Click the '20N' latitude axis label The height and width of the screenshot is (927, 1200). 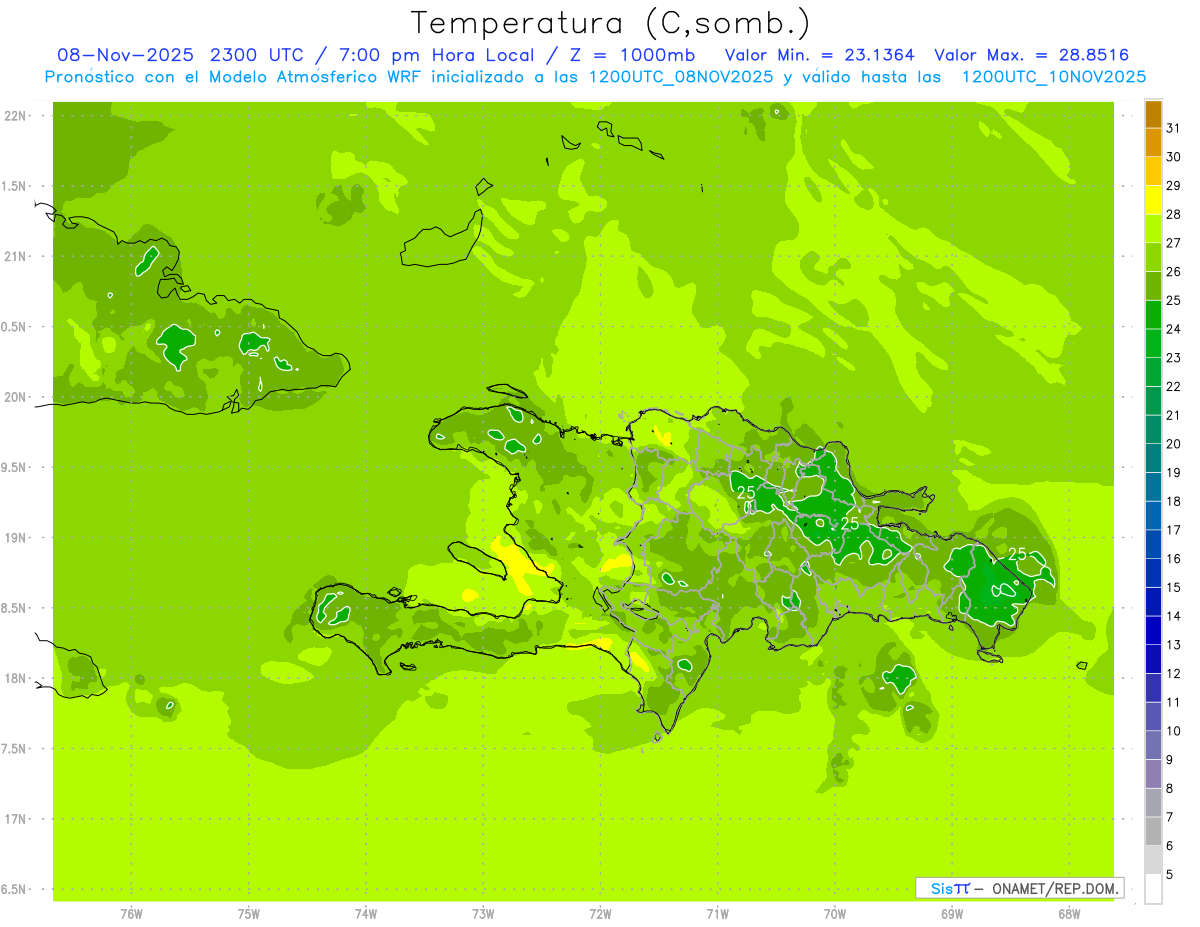(x=16, y=397)
